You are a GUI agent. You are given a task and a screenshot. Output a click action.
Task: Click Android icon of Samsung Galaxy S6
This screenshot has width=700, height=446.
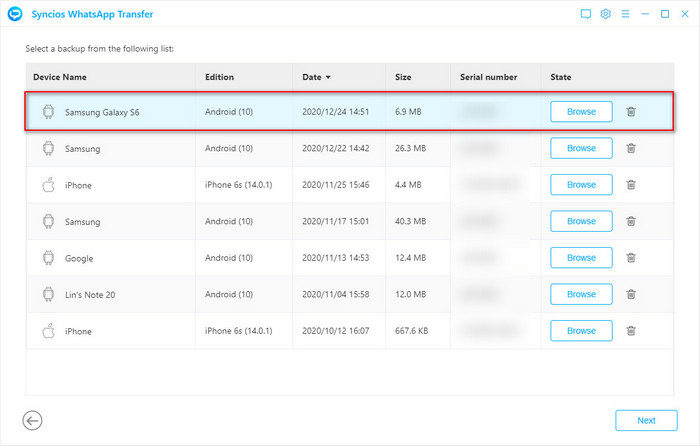48,112
